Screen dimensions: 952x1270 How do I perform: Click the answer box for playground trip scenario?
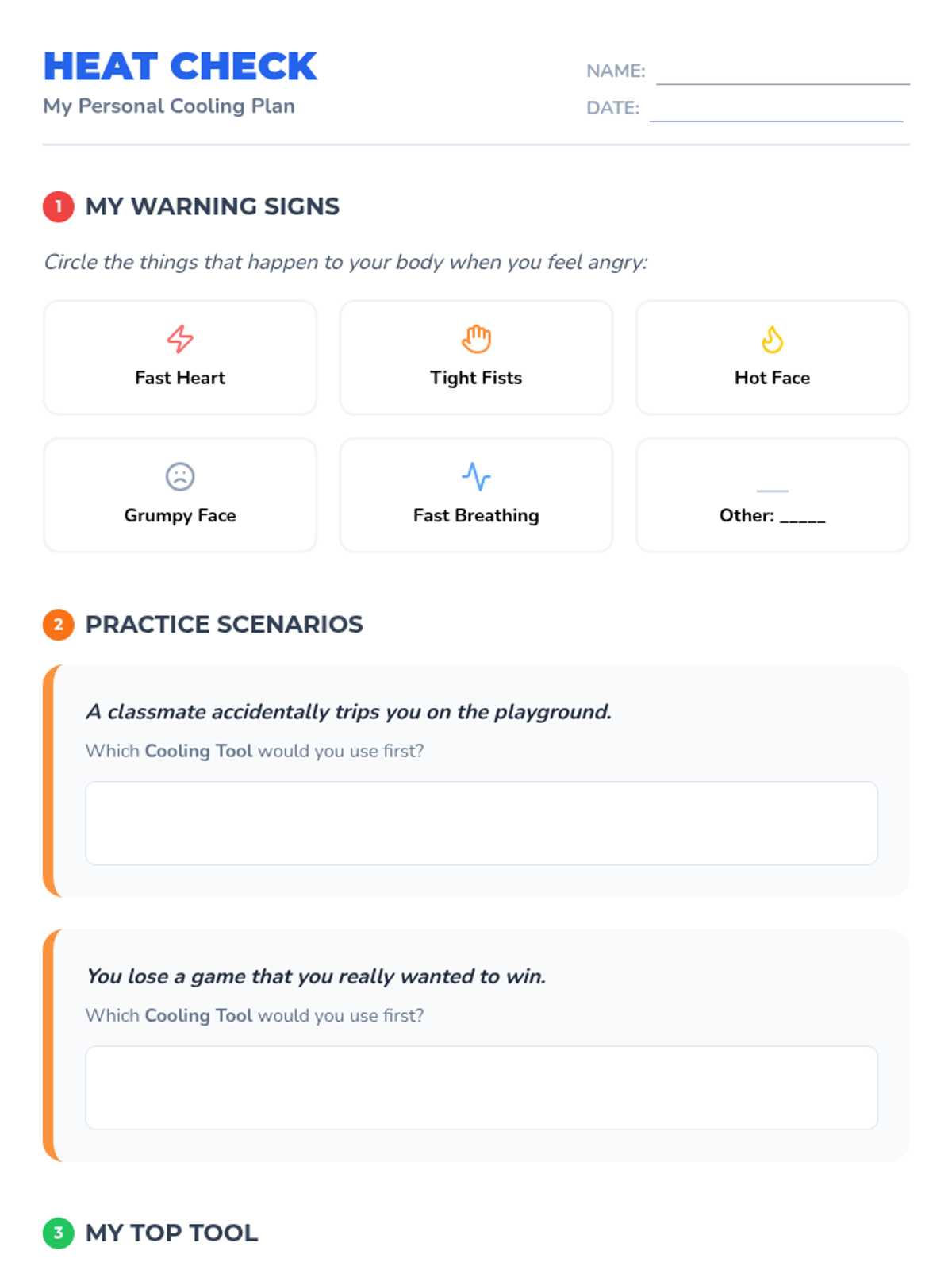pos(481,823)
